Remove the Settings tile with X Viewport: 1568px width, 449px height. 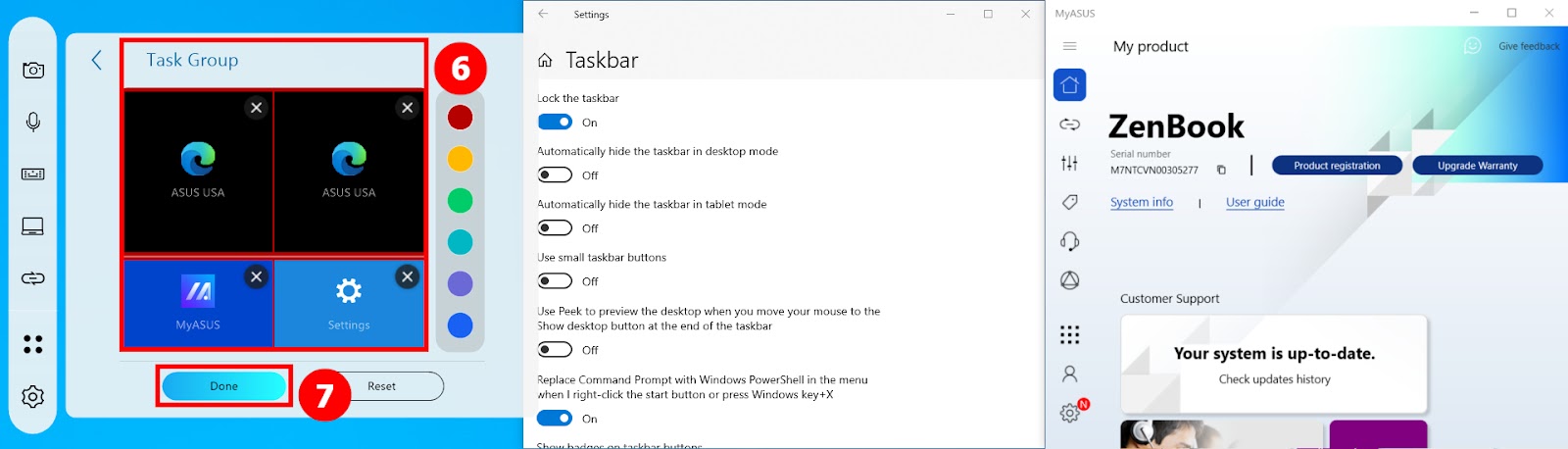[408, 276]
